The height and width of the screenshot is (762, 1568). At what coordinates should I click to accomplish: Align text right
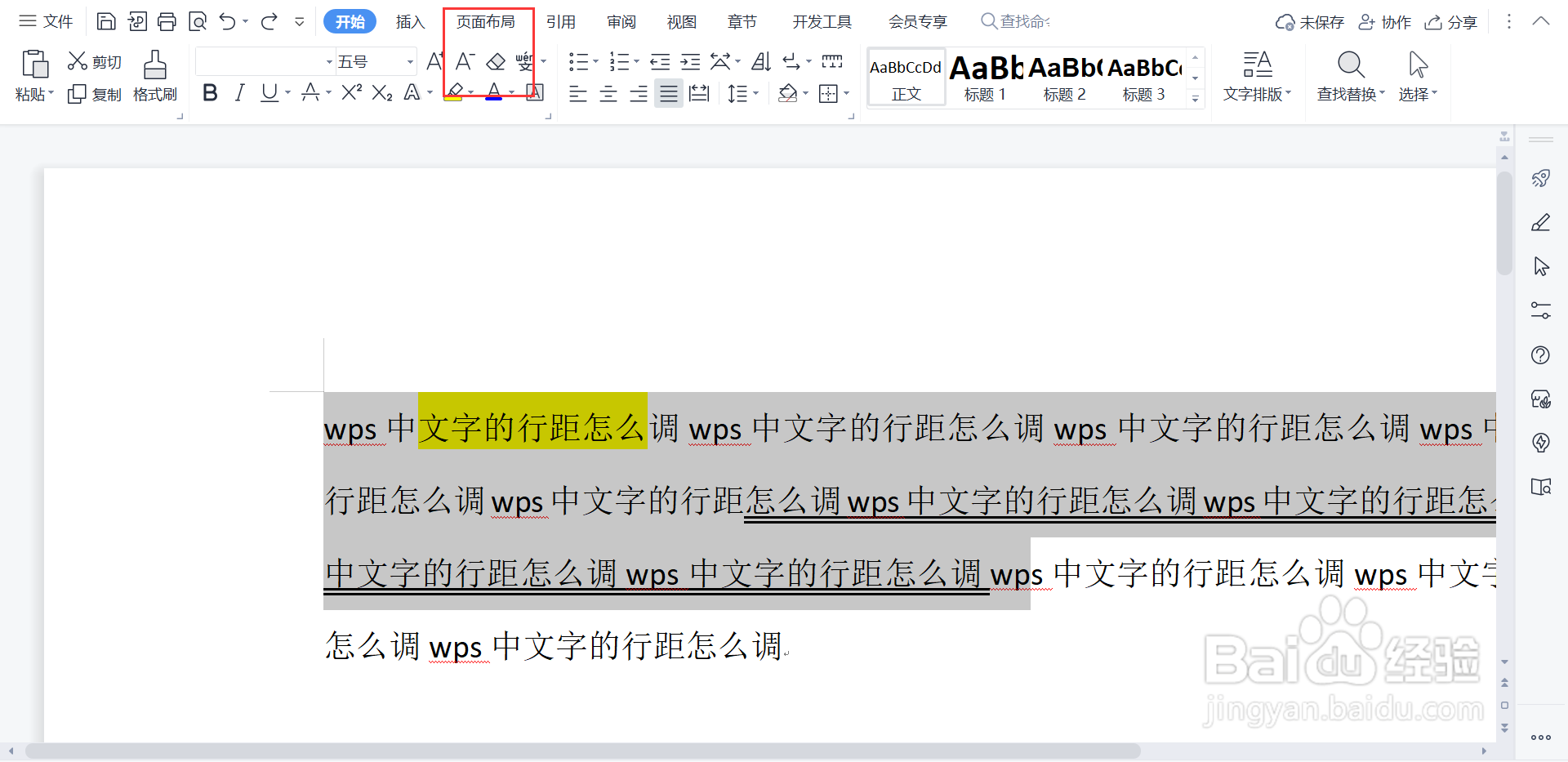click(639, 94)
